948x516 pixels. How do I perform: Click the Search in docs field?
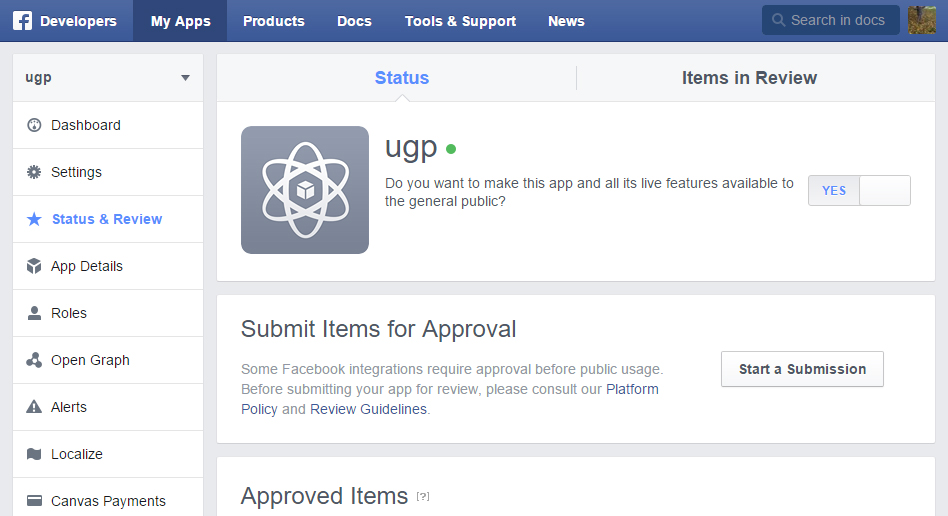click(x=835, y=20)
